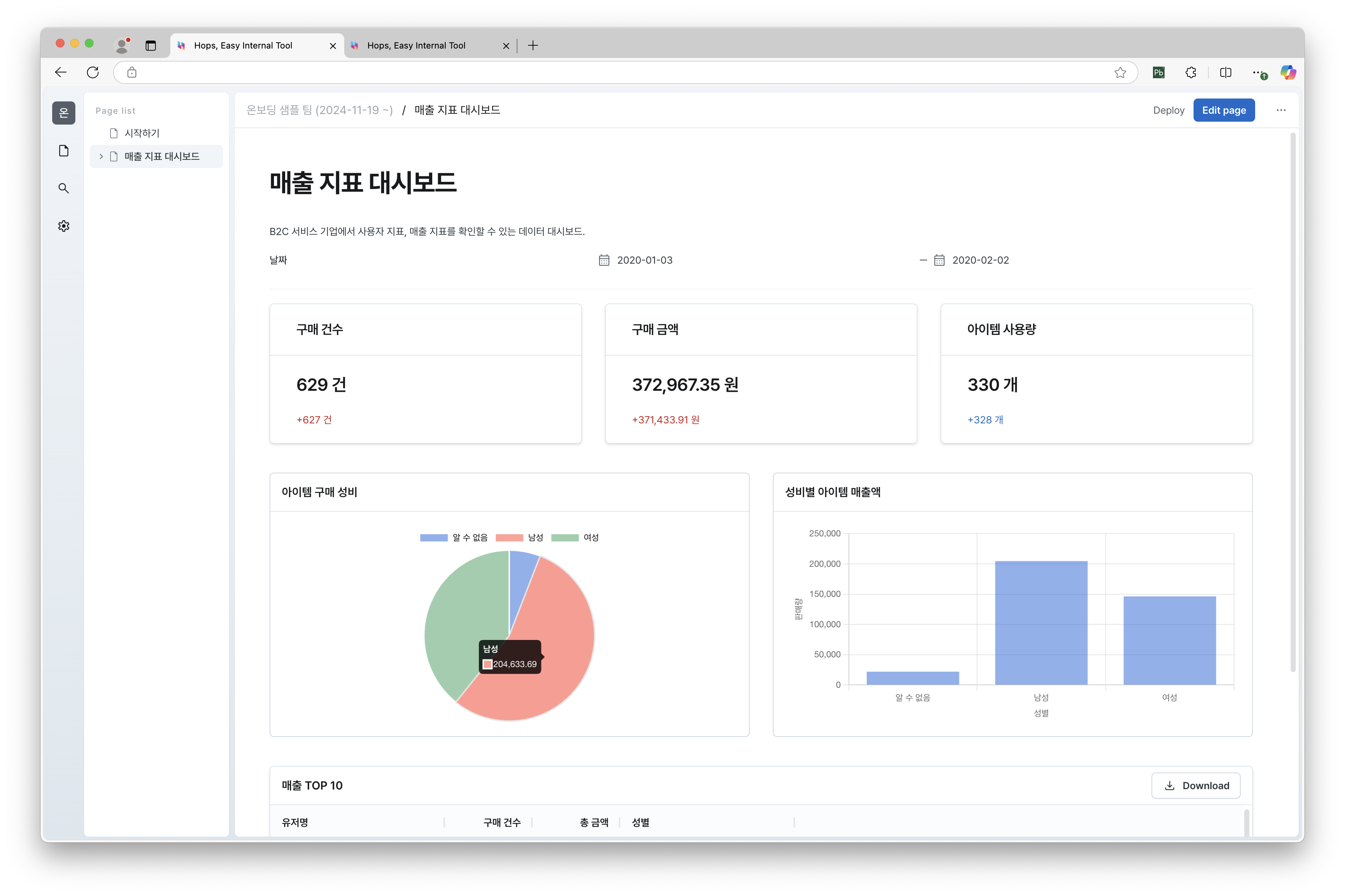Open the end date calendar icon
1345x896 pixels.
(x=939, y=260)
